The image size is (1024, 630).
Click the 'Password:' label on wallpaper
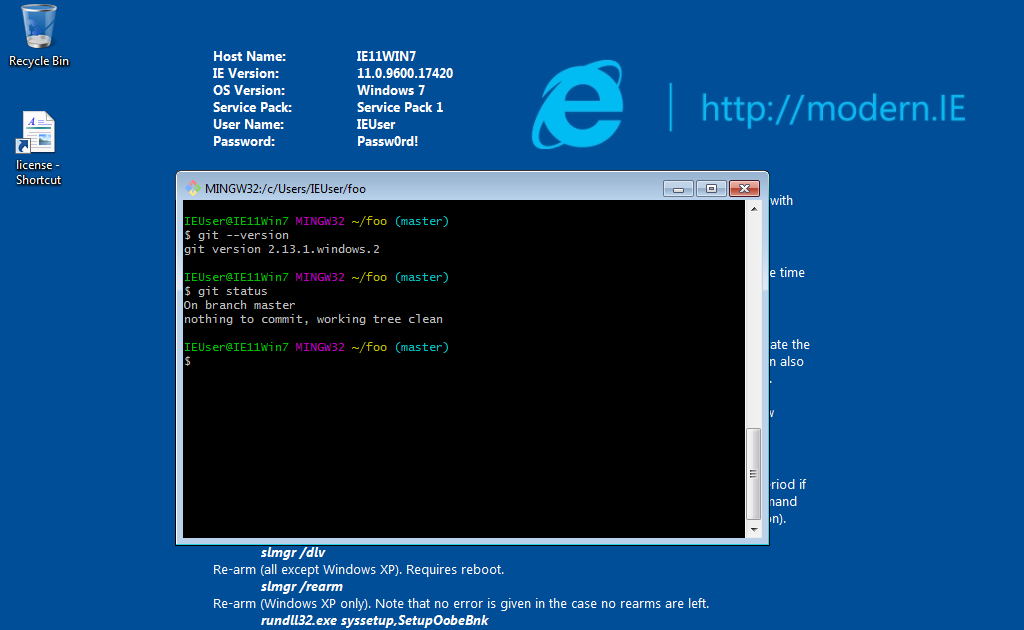point(244,142)
